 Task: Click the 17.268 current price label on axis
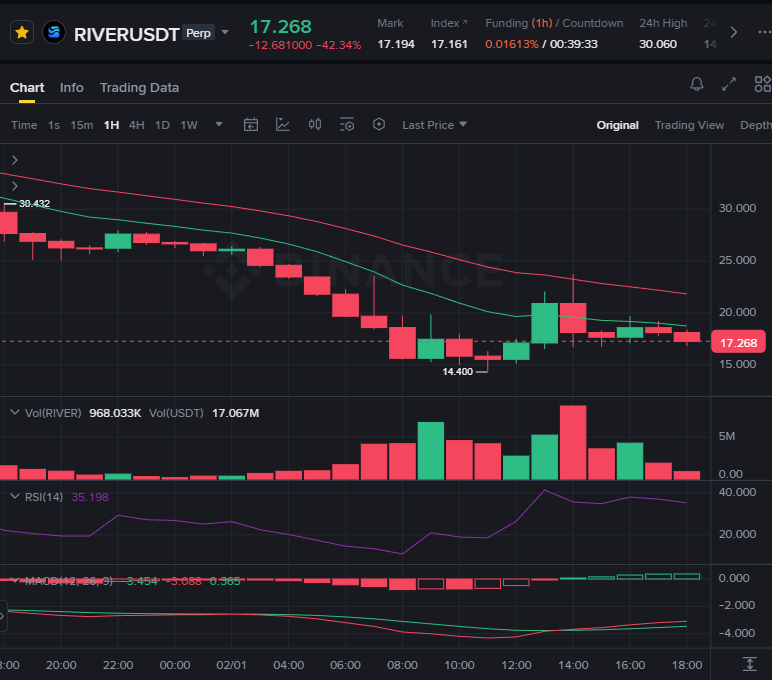[x=738, y=342]
